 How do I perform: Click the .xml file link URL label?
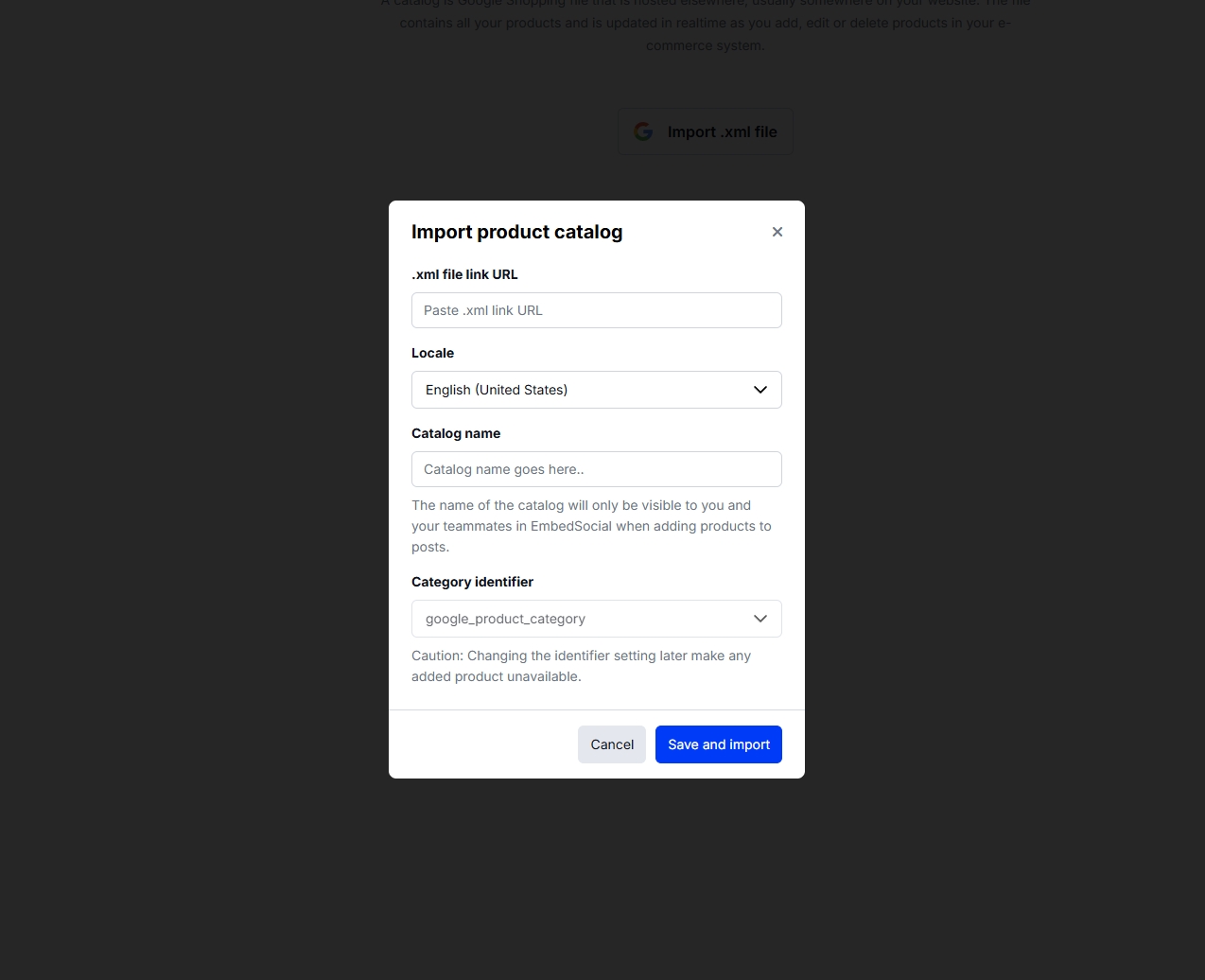point(464,274)
